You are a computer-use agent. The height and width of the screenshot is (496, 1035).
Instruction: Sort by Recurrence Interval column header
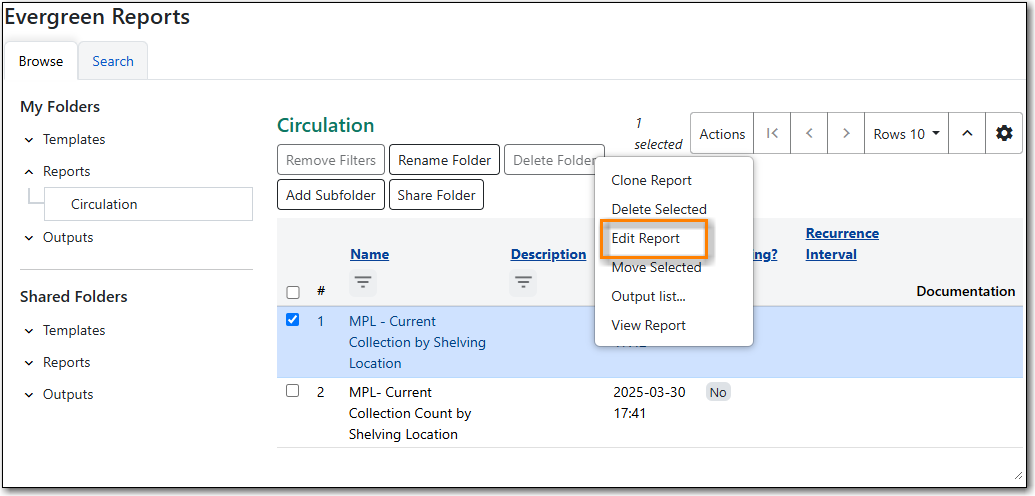click(842, 244)
